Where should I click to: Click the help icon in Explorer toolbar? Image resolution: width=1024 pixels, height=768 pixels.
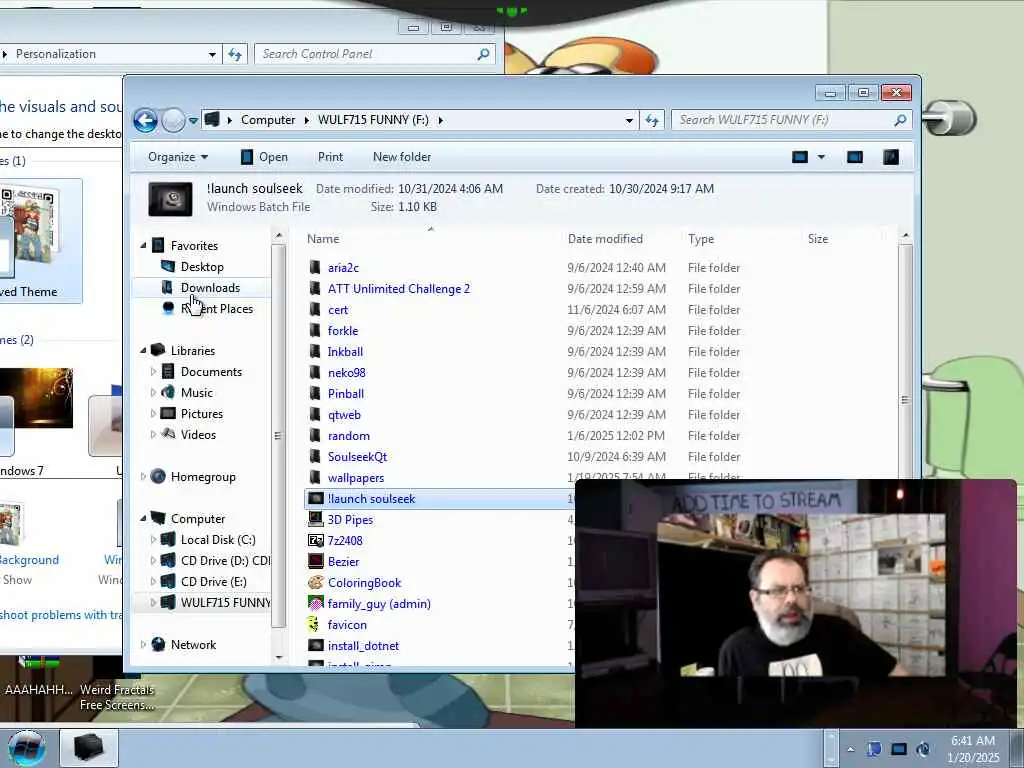point(891,157)
